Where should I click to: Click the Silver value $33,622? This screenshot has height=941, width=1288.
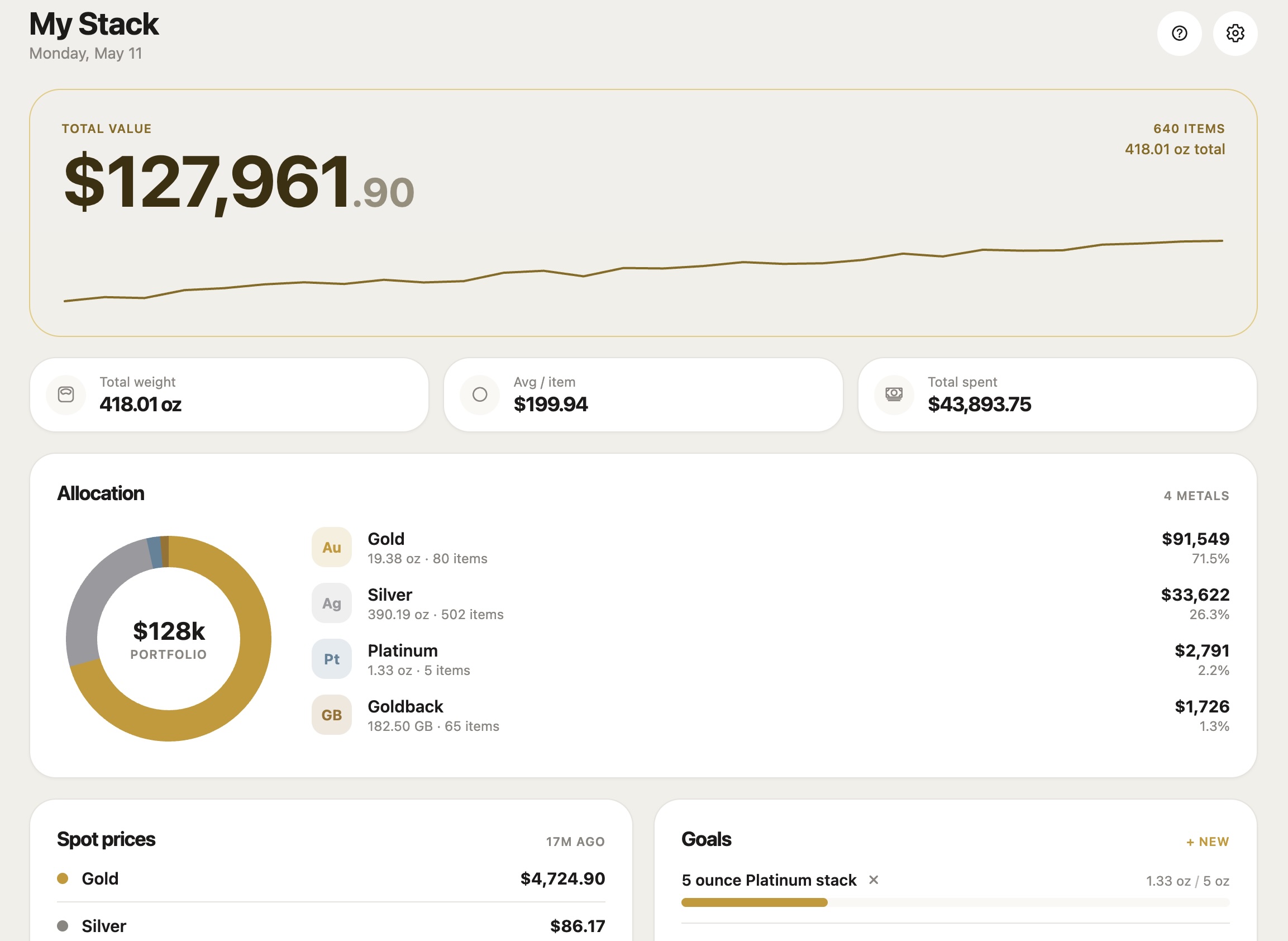tap(1195, 594)
